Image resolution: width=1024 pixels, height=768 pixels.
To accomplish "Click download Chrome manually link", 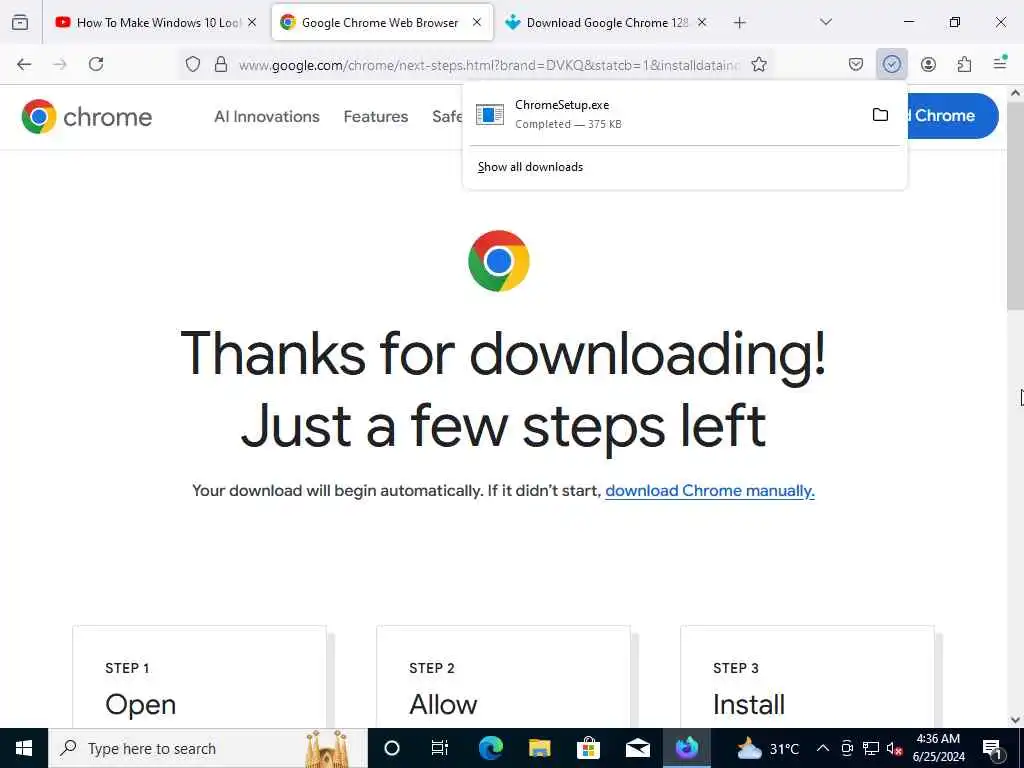I will [710, 490].
